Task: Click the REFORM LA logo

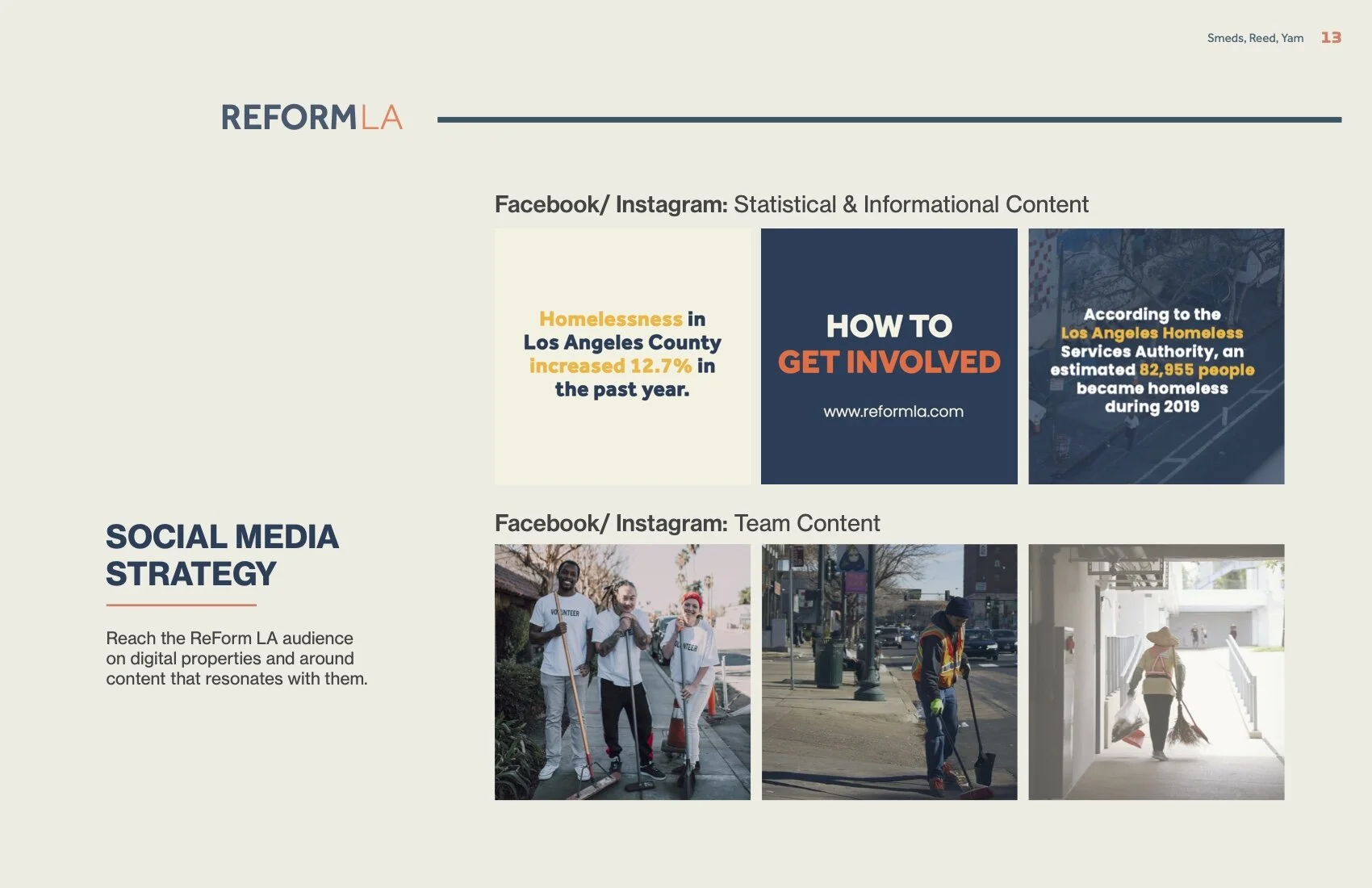Action: pyautogui.click(x=312, y=117)
